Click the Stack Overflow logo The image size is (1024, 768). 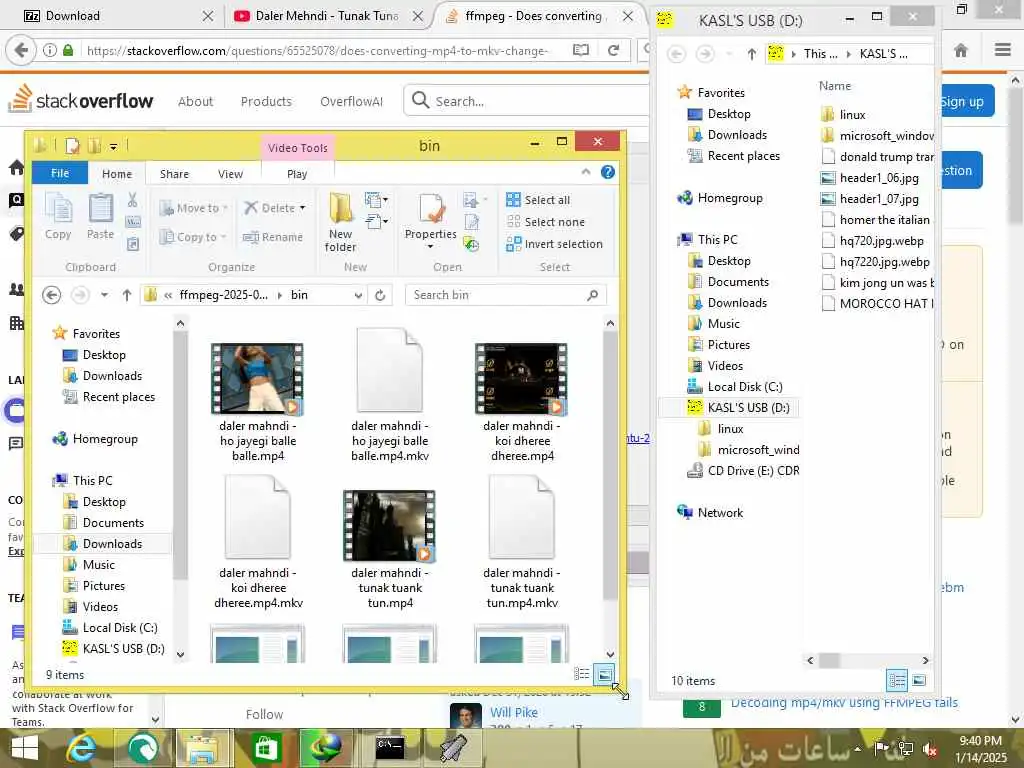pyautogui.click(x=81, y=100)
